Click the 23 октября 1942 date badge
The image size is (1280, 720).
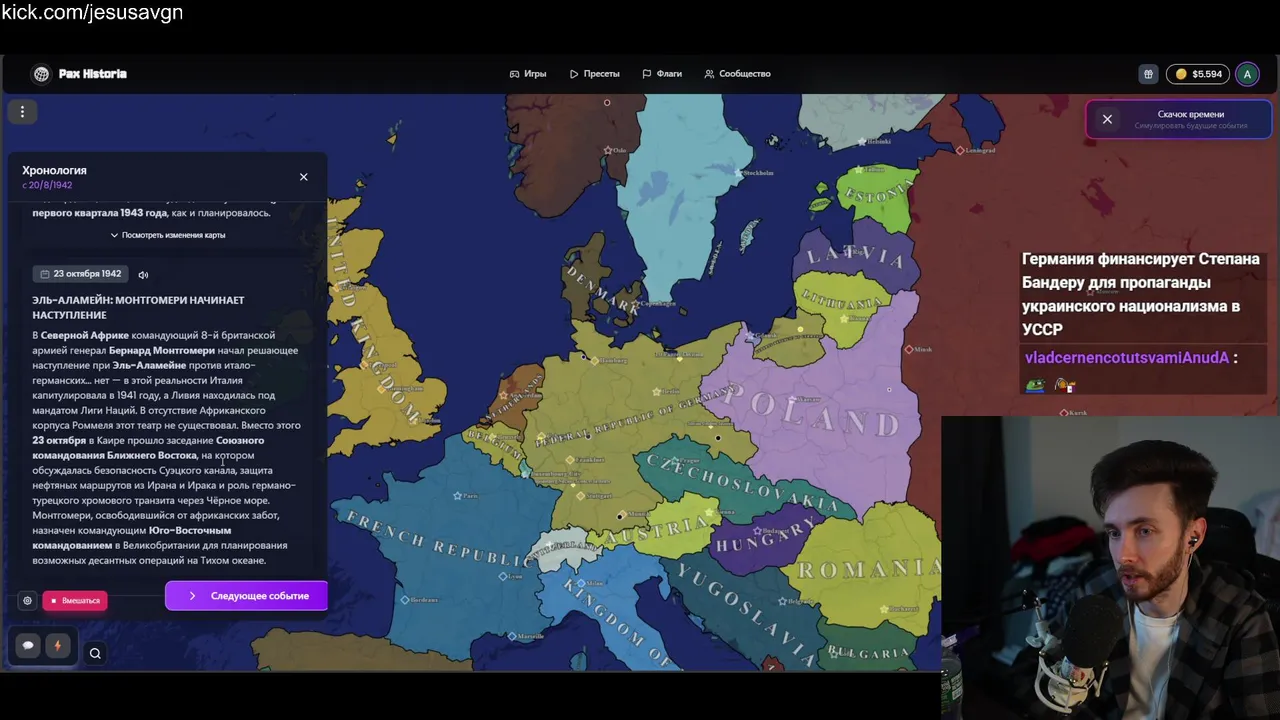pos(81,274)
